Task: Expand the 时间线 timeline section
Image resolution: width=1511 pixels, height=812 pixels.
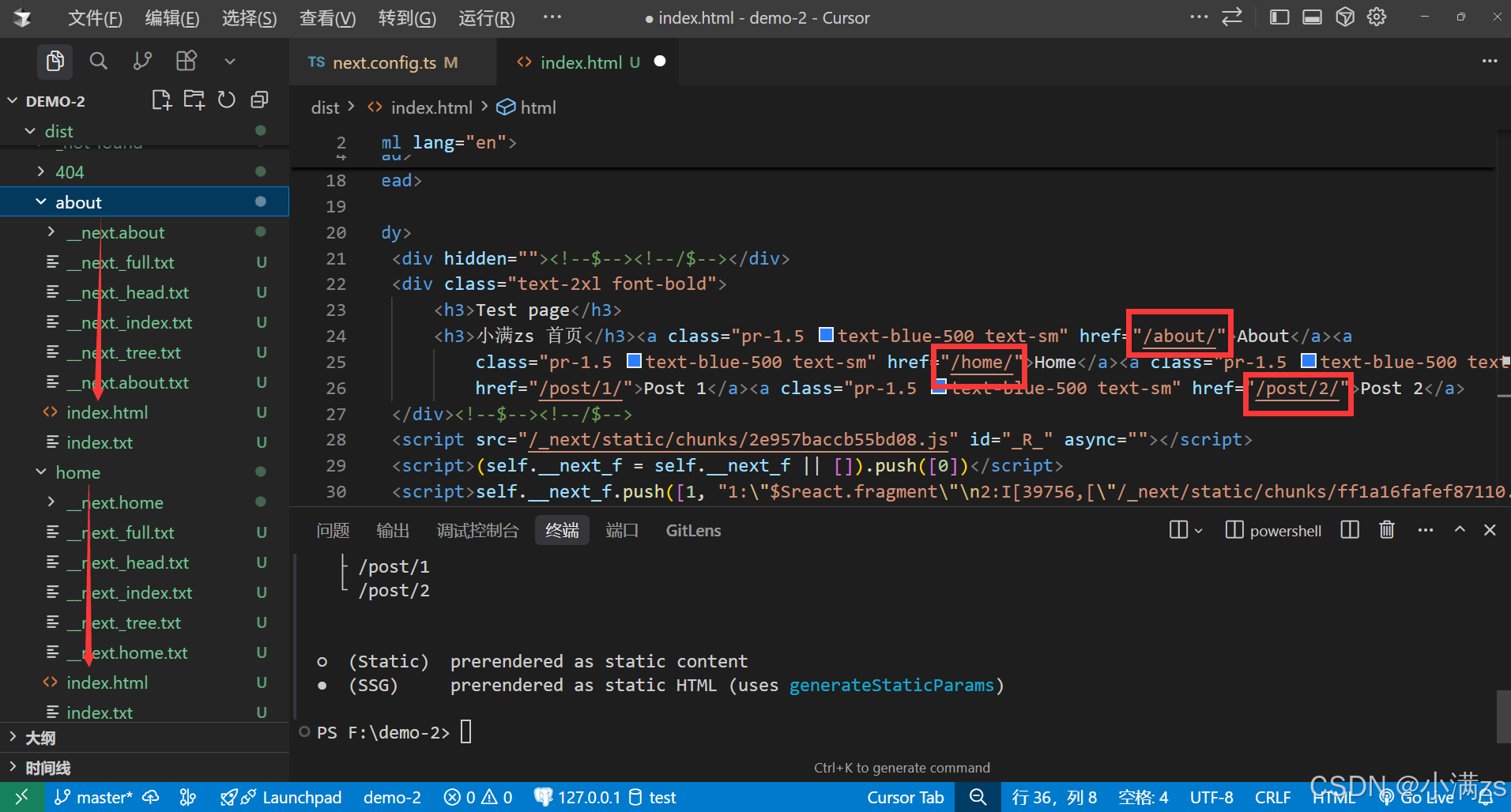Action: (x=47, y=768)
